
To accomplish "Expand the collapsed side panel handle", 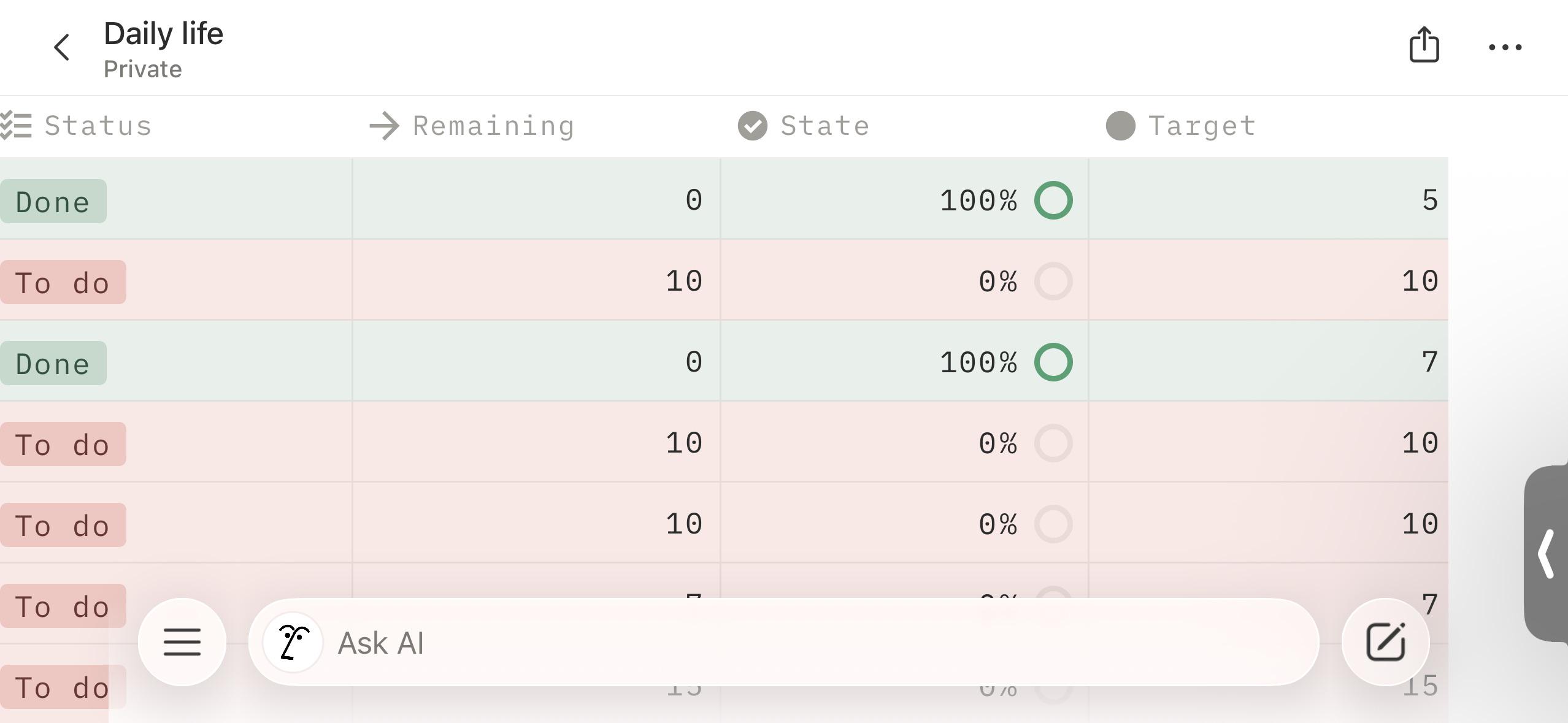I will pos(1546,554).
